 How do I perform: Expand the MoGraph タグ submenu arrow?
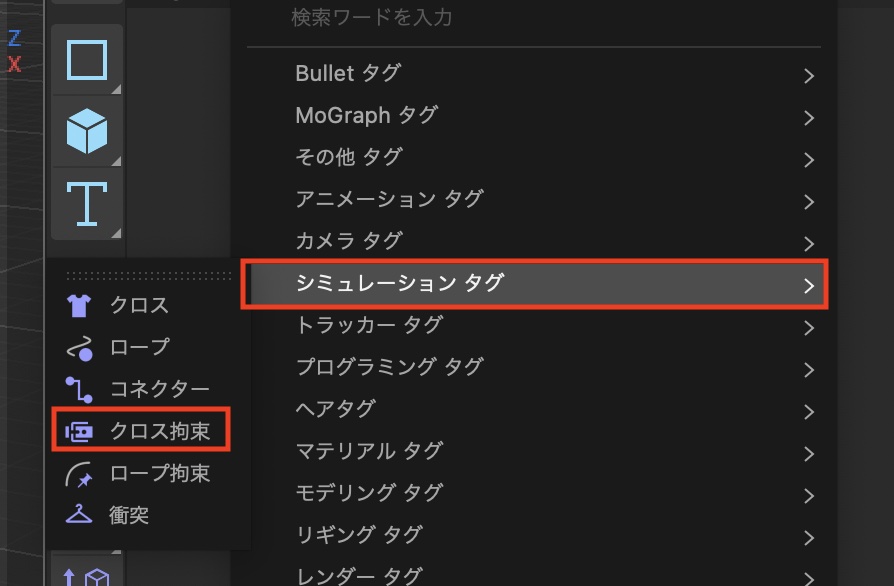(x=808, y=117)
